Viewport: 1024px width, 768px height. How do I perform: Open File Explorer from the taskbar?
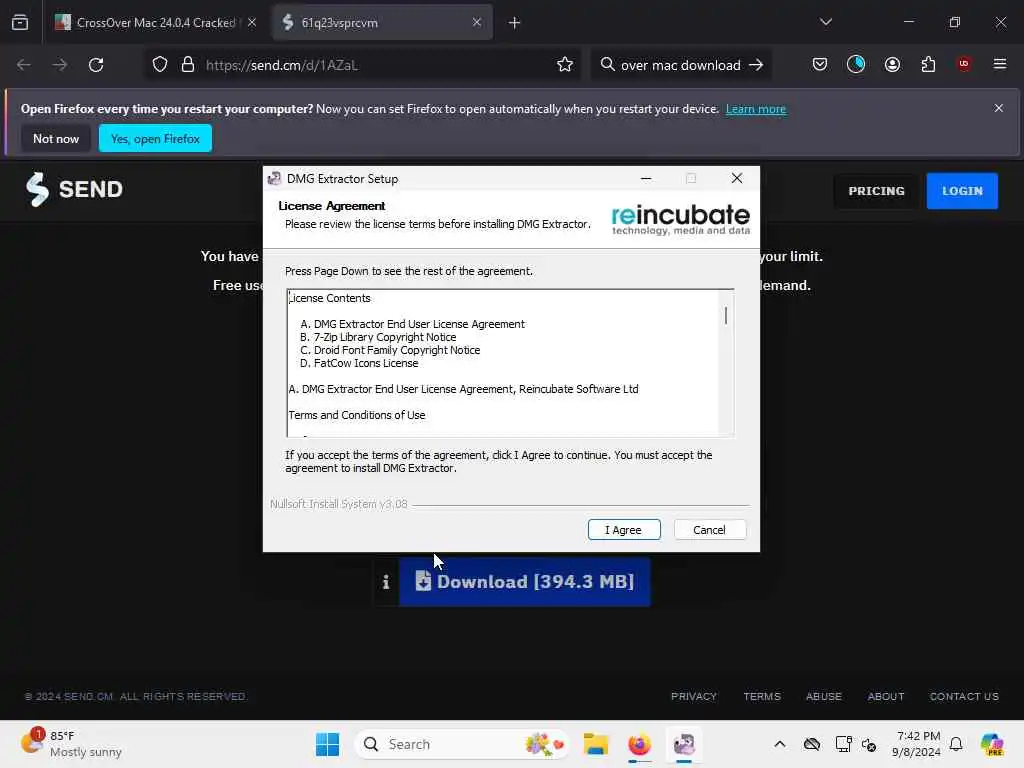[x=596, y=744]
